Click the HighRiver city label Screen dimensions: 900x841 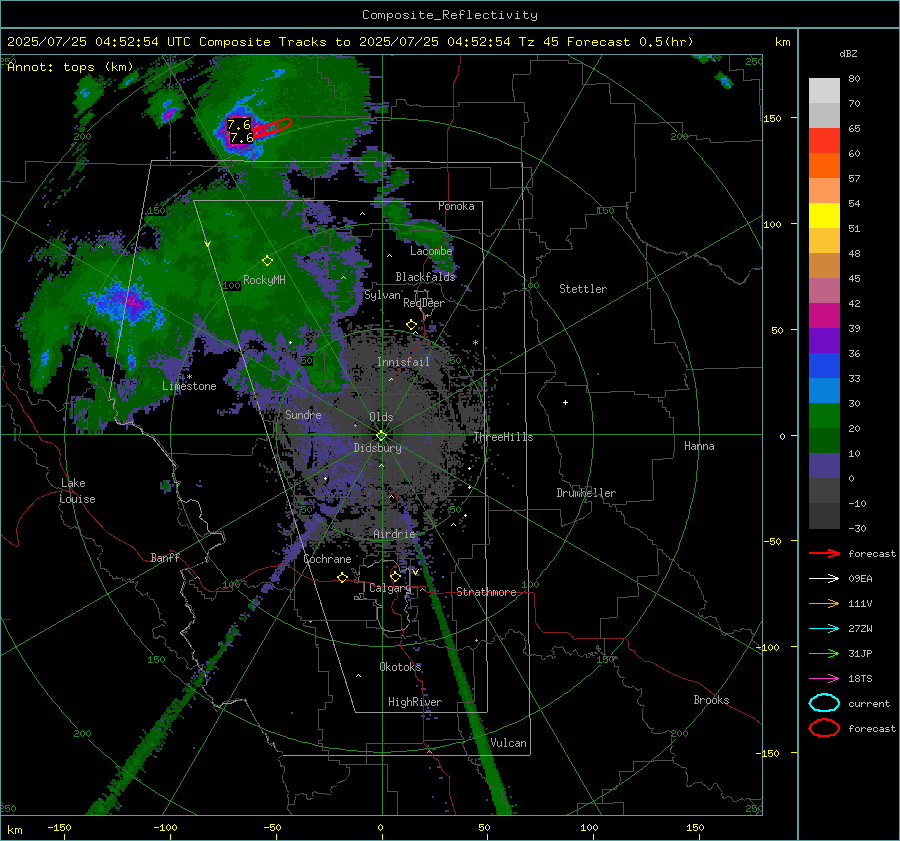tap(415, 702)
